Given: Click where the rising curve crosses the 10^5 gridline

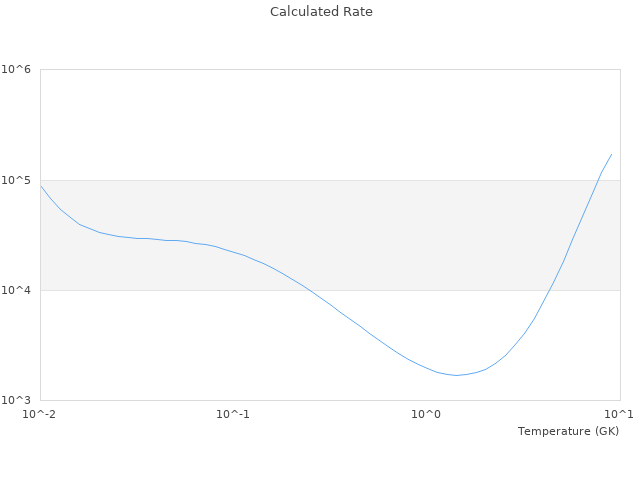Looking at the screenshot, I should pyautogui.click(x=595, y=180).
